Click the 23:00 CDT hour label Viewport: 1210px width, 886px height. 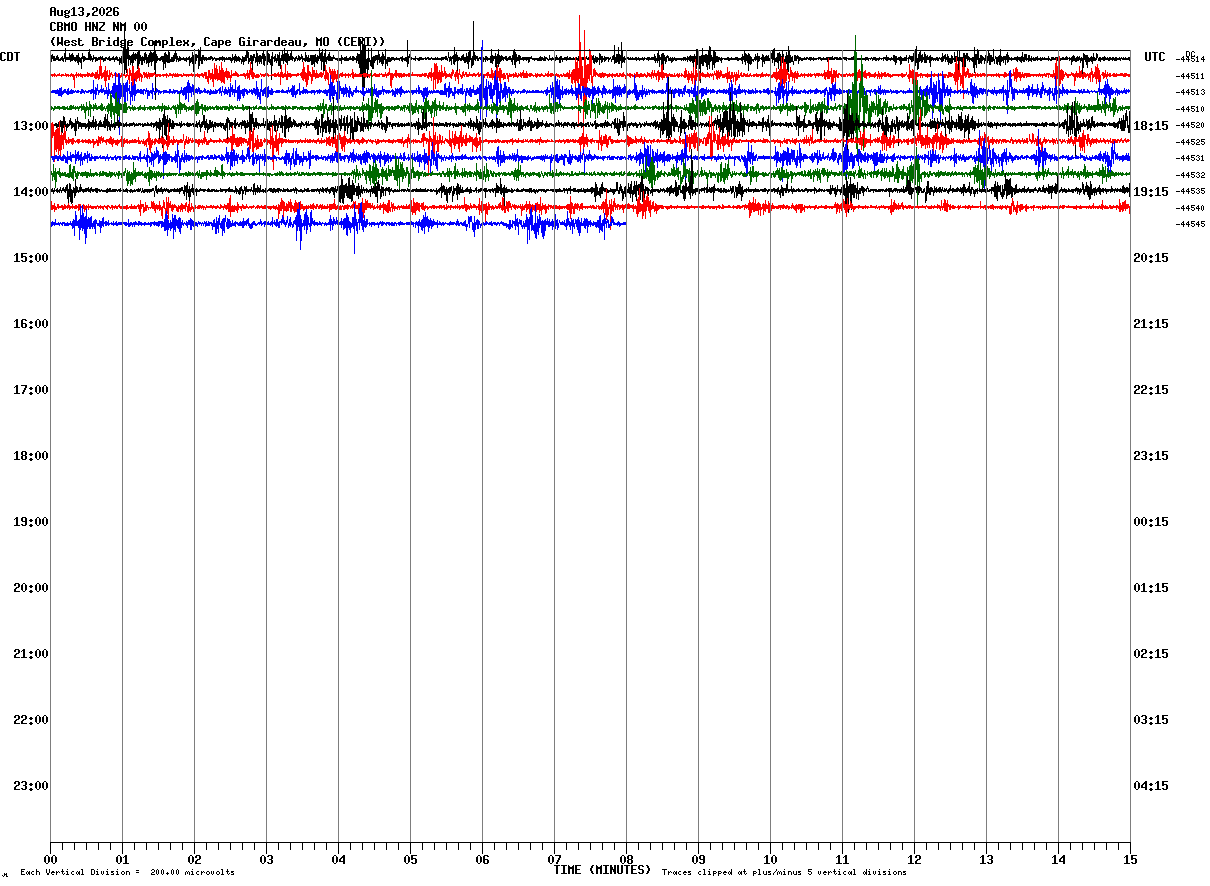[31, 786]
